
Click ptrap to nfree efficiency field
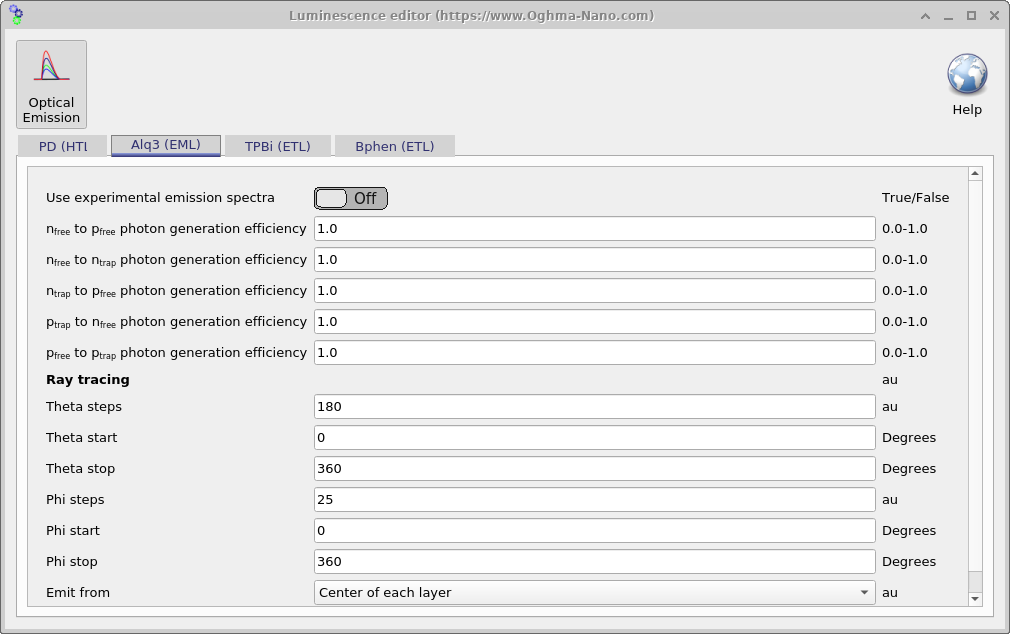594,321
